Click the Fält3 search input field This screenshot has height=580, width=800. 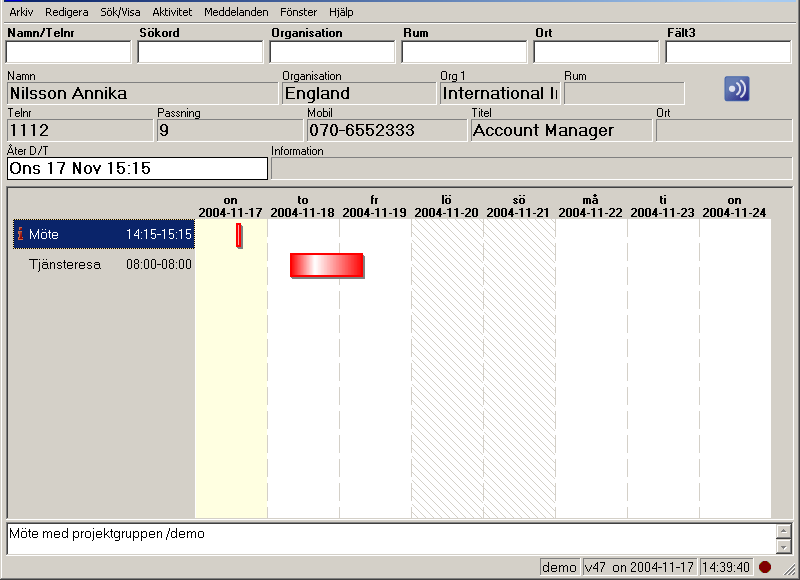coord(728,52)
